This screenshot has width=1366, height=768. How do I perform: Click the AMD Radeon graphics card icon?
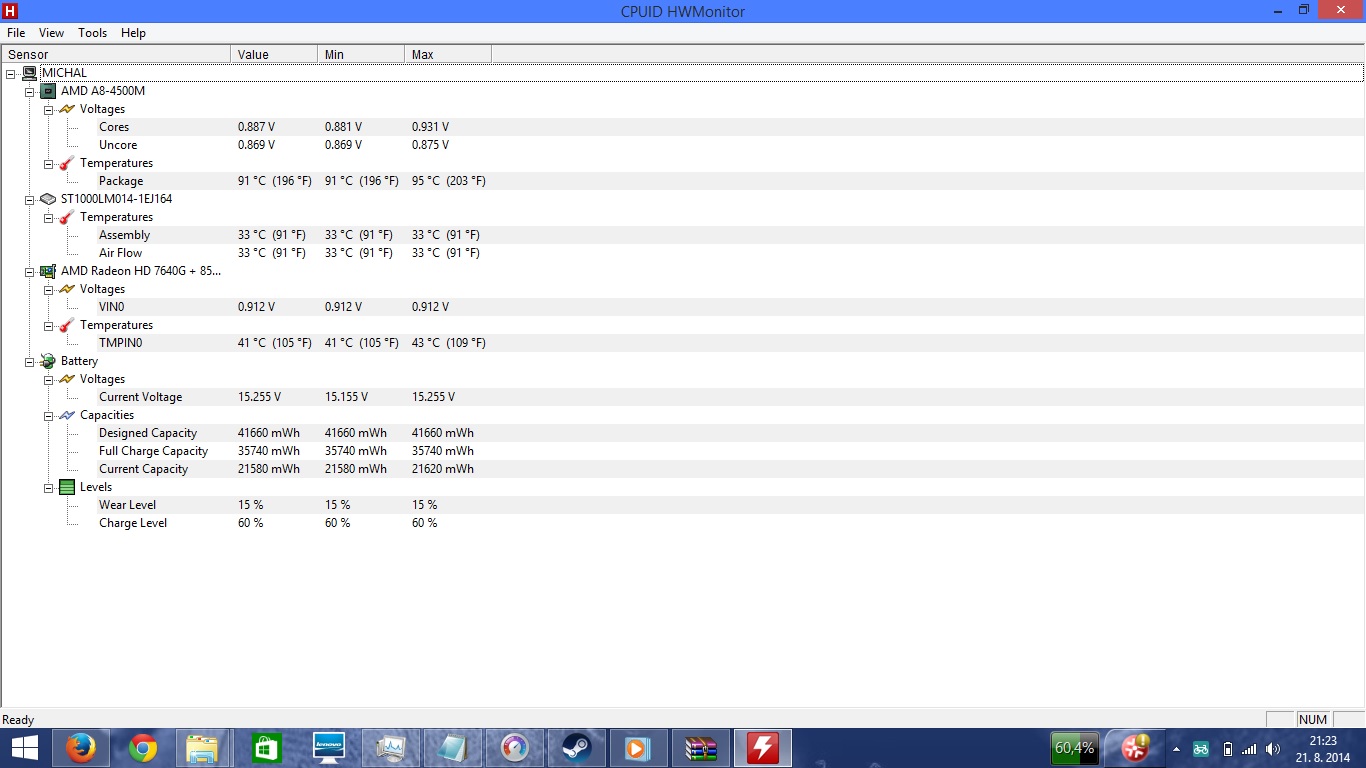pyautogui.click(x=48, y=271)
